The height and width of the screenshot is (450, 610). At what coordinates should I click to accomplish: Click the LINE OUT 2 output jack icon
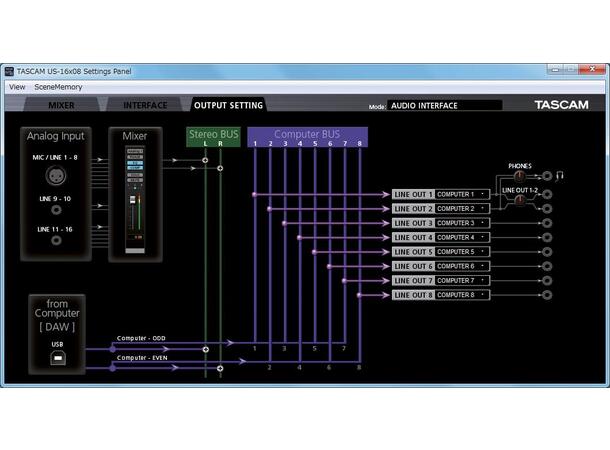click(x=547, y=209)
